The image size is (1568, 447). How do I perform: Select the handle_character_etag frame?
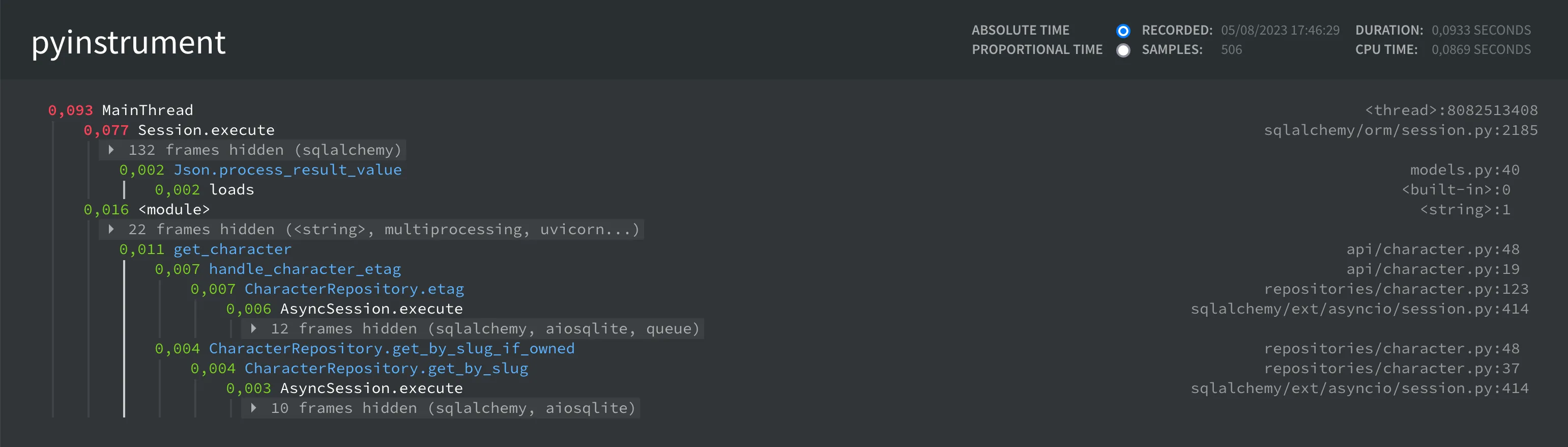tap(305, 269)
